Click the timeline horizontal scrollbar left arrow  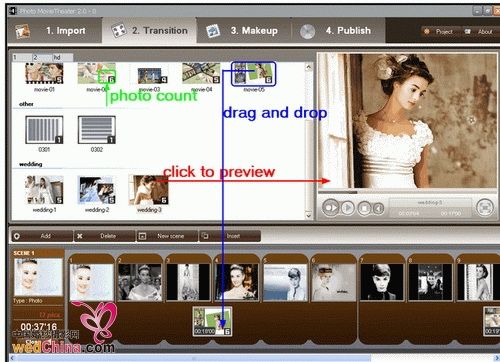pos(13,358)
